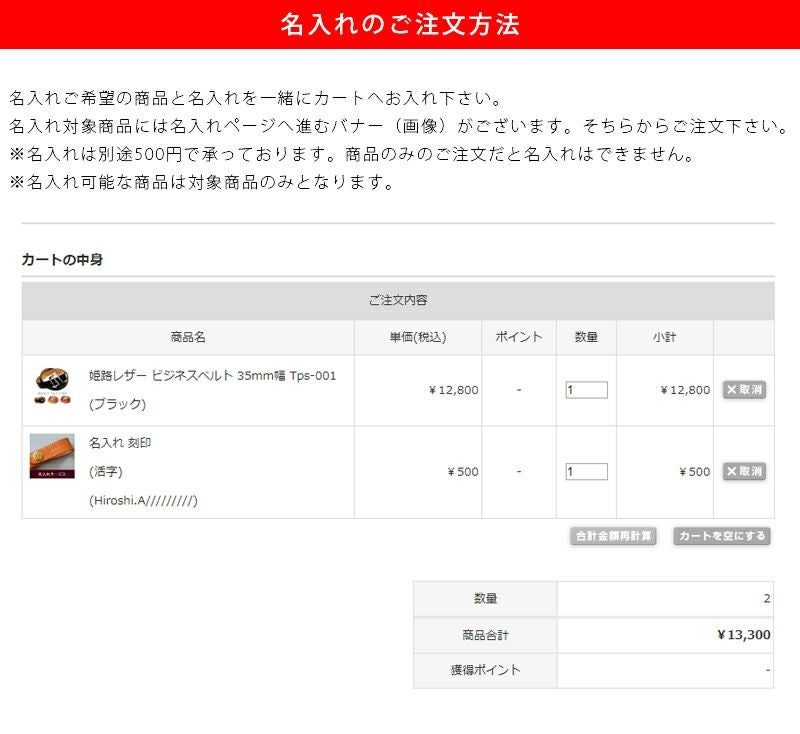Open the 姫路レザー ビジネスベルト product link
The height and width of the screenshot is (734, 800).
pyautogui.click(x=212, y=376)
